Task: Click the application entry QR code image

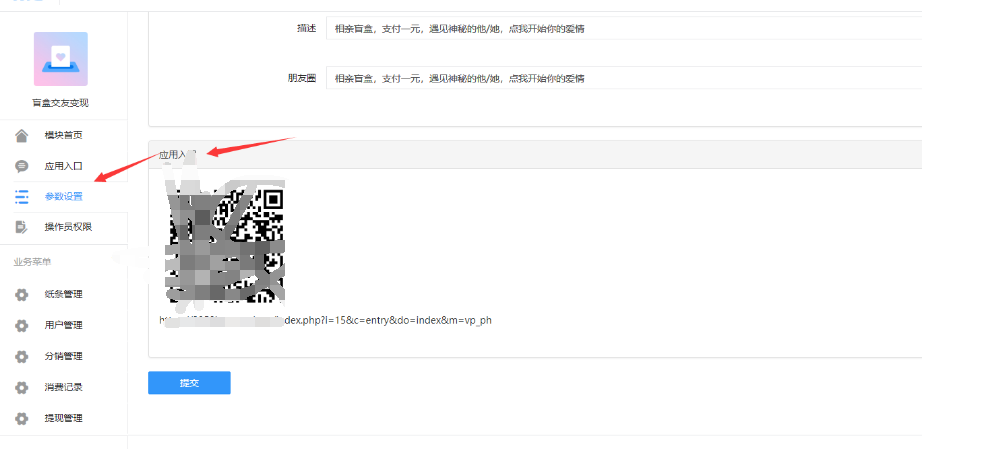Action: (225, 241)
